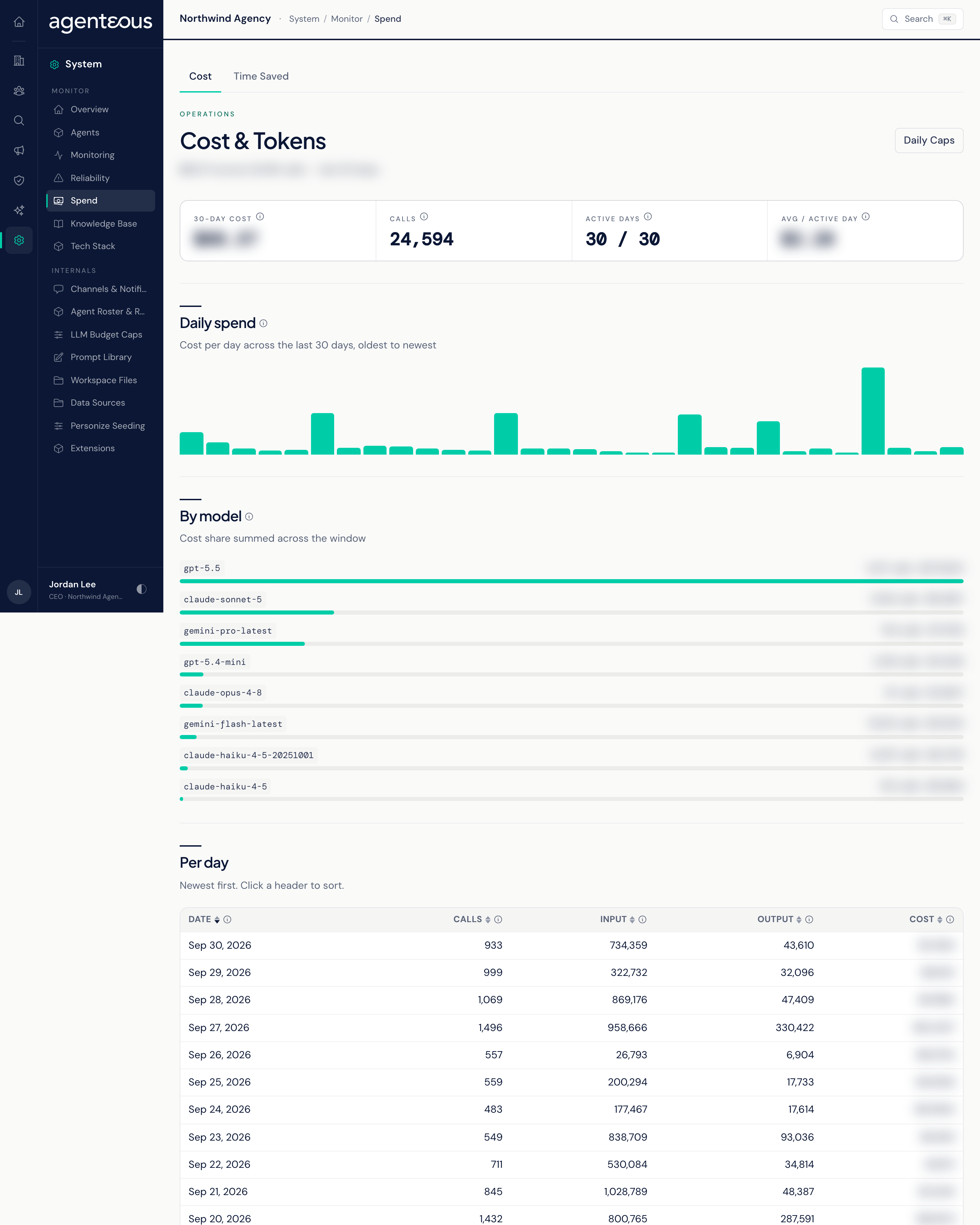This screenshot has height=1225, width=980.
Task: Open the people group icon in the rail
Action: (19, 90)
